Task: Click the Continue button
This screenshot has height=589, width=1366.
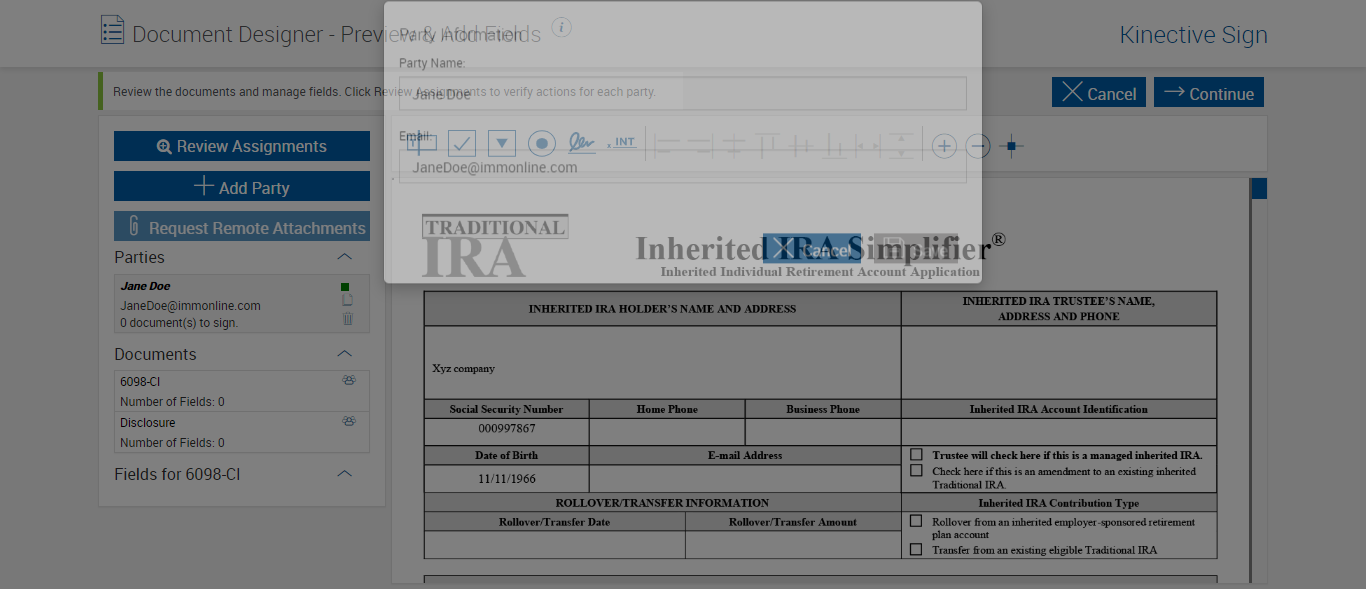Action: click(x=1209, y=92)
